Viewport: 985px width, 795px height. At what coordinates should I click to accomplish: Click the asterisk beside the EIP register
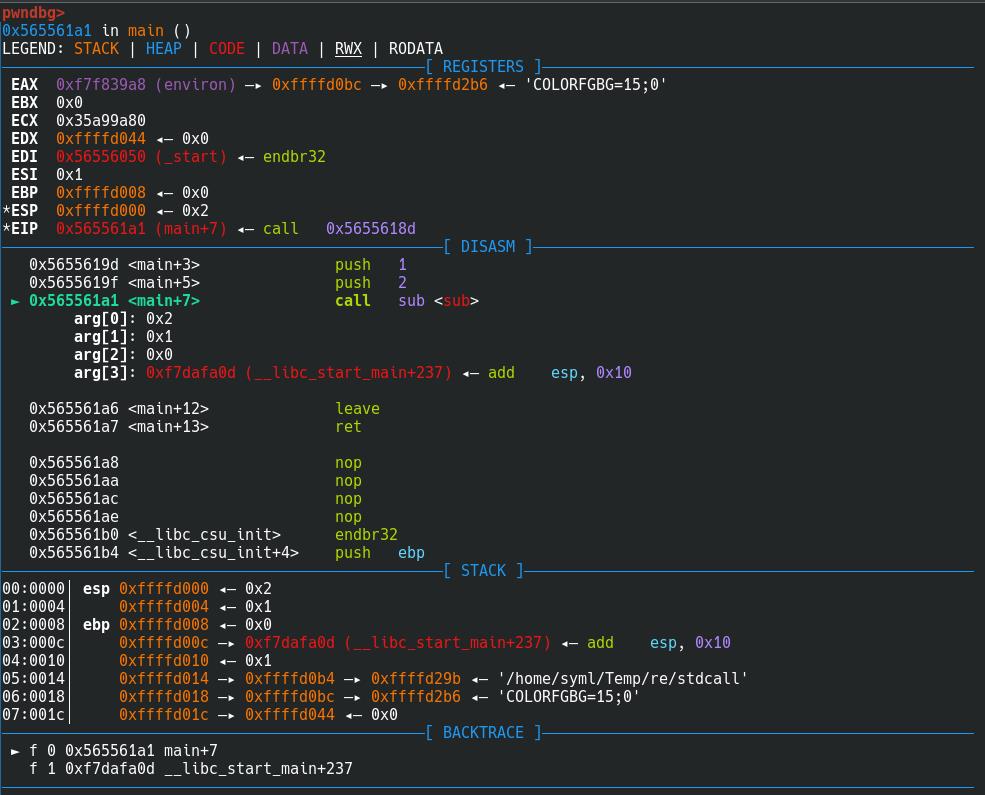point(6,229)
